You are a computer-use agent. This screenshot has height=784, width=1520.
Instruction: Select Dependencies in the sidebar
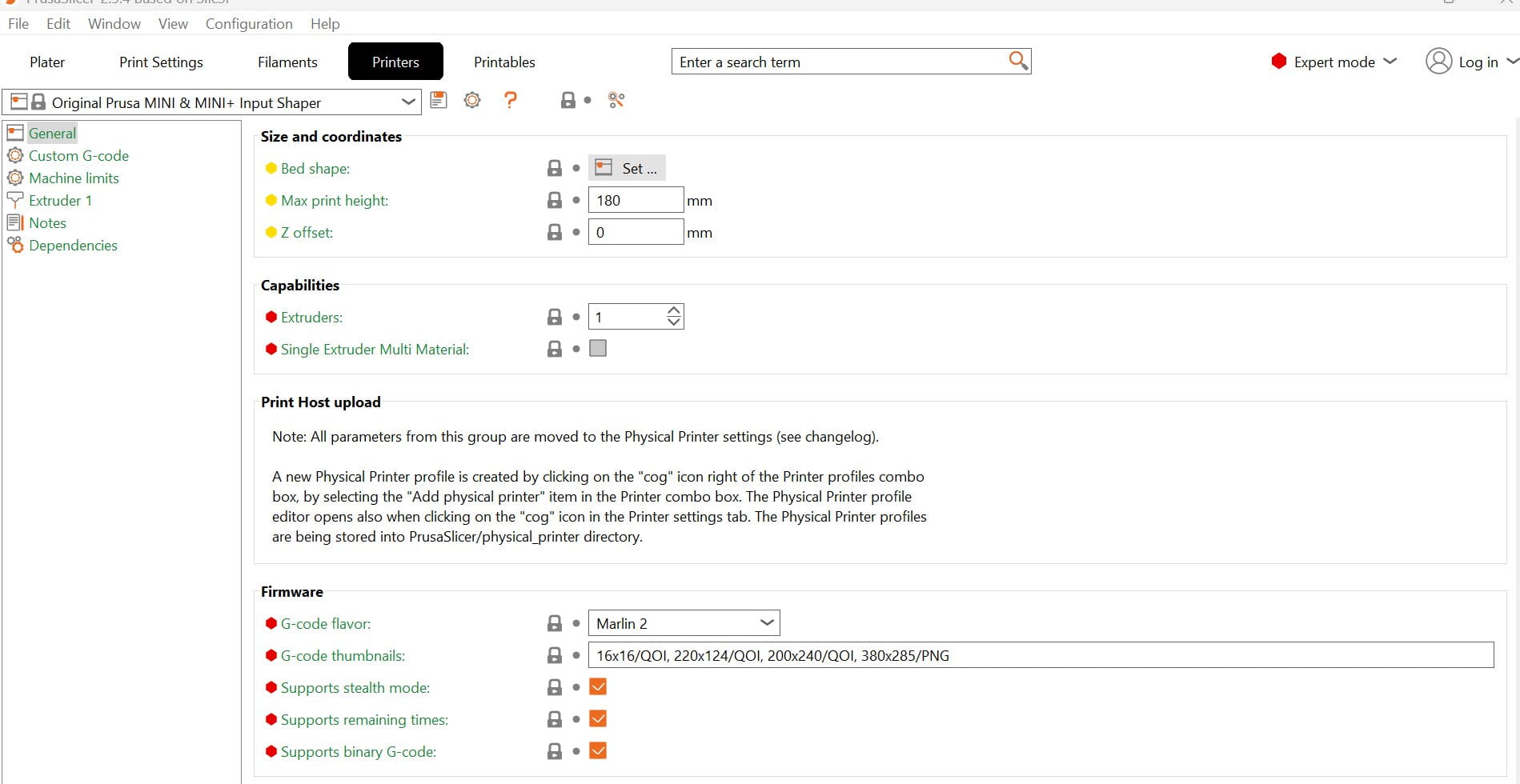pyautogui.click(x=73, y=245)
